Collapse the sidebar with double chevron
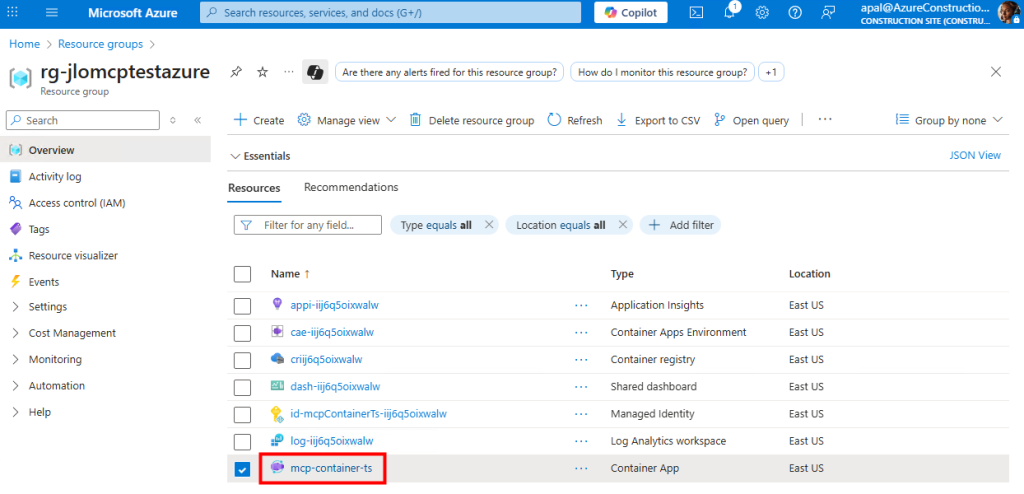The image size is (1024, 494). pos(197,120)
